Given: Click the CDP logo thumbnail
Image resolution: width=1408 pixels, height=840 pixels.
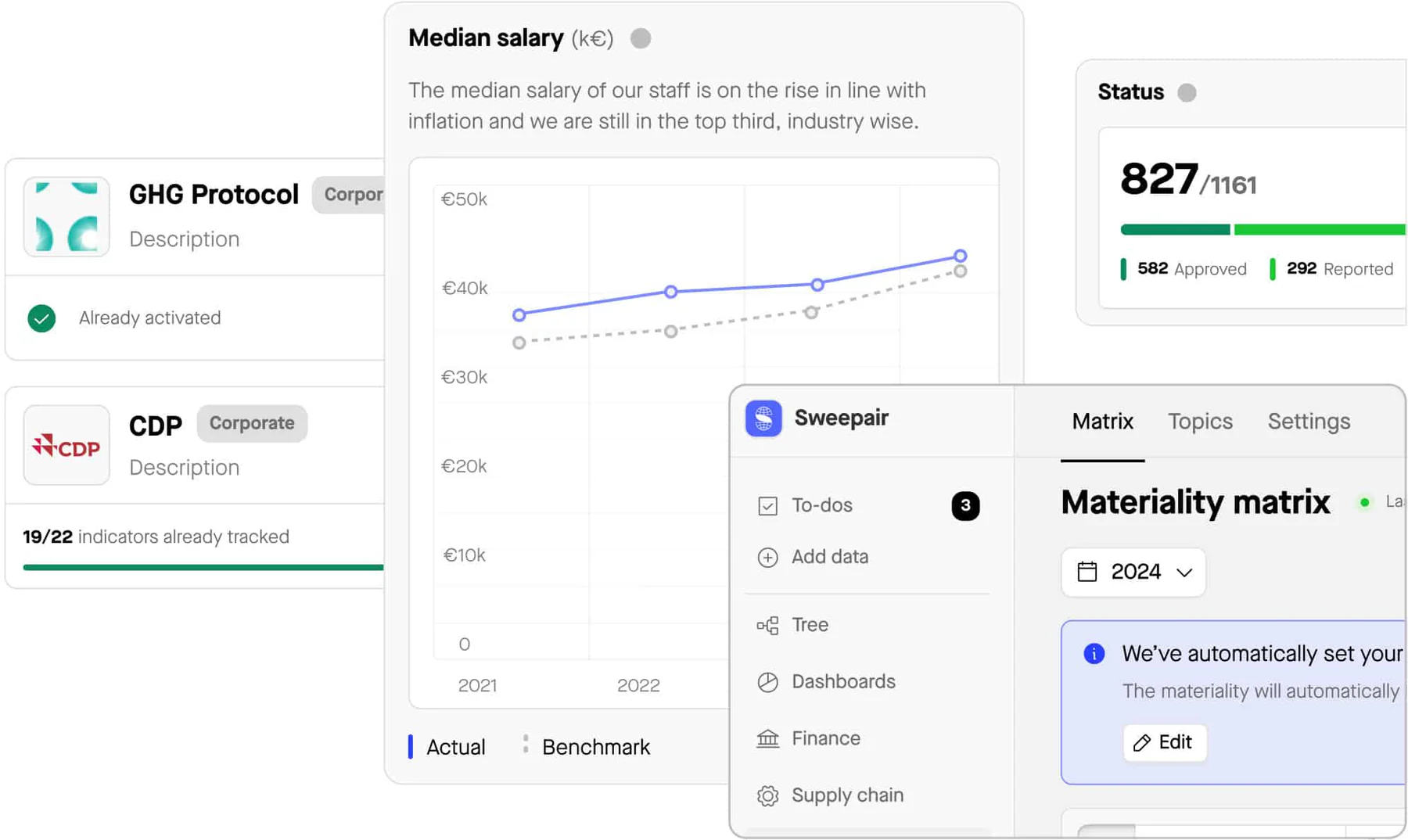Looking at the screenshot, I should [66, 445].
